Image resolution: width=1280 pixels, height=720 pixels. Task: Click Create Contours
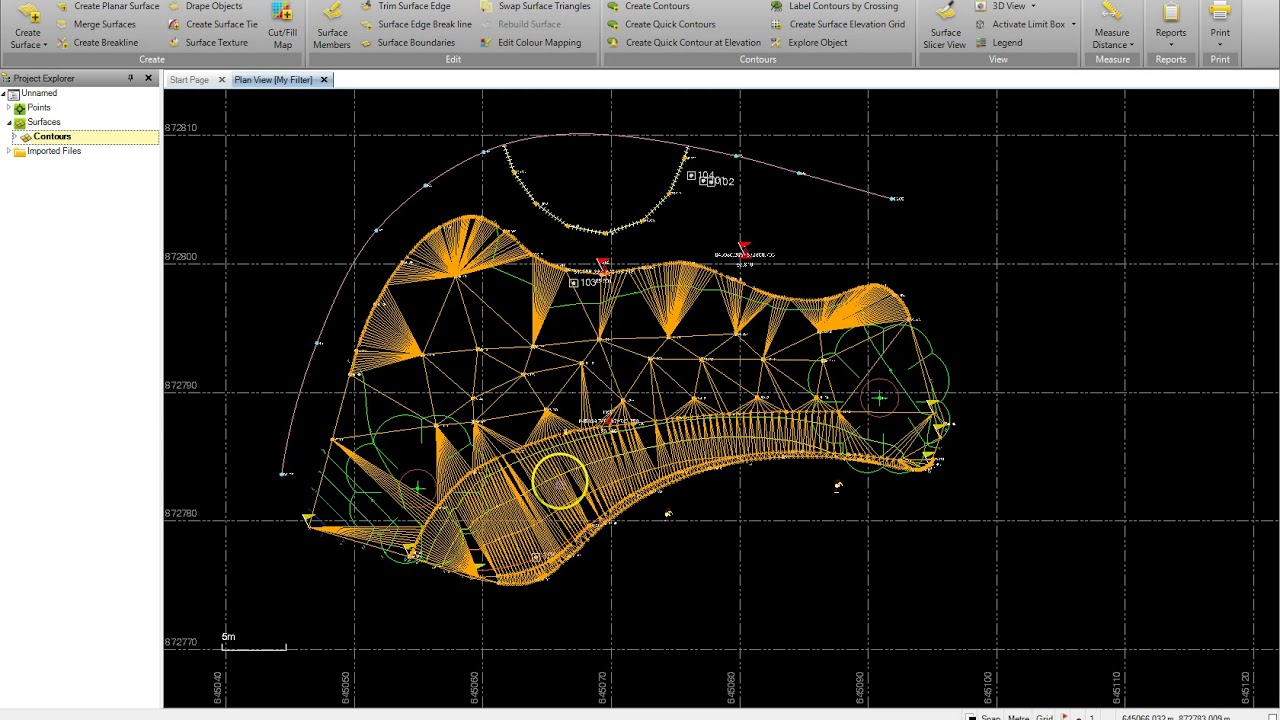pos(648,6)
